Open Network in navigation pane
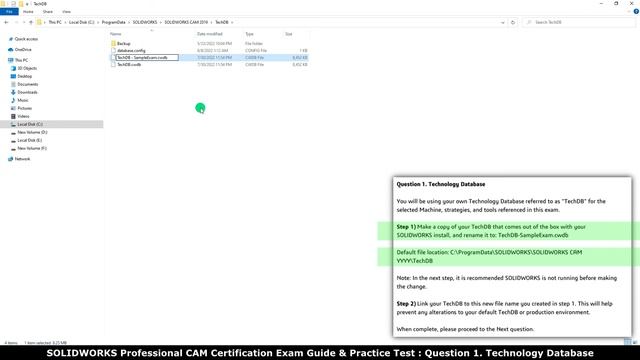640x360 pixels. (x=22, y=159)
